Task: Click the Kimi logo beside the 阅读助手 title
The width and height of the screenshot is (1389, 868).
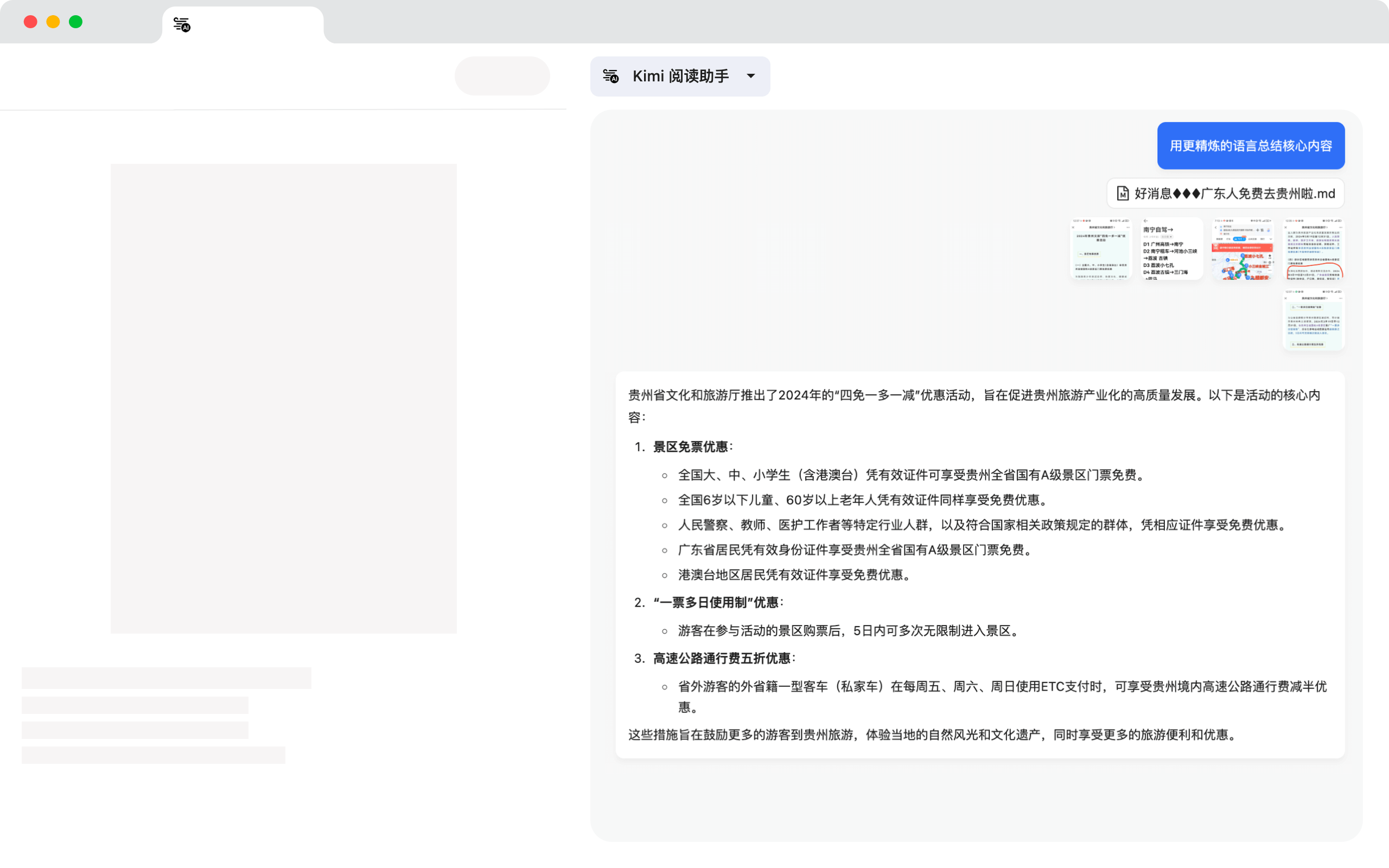Action: pyautogui.click(x=611, y=76)
